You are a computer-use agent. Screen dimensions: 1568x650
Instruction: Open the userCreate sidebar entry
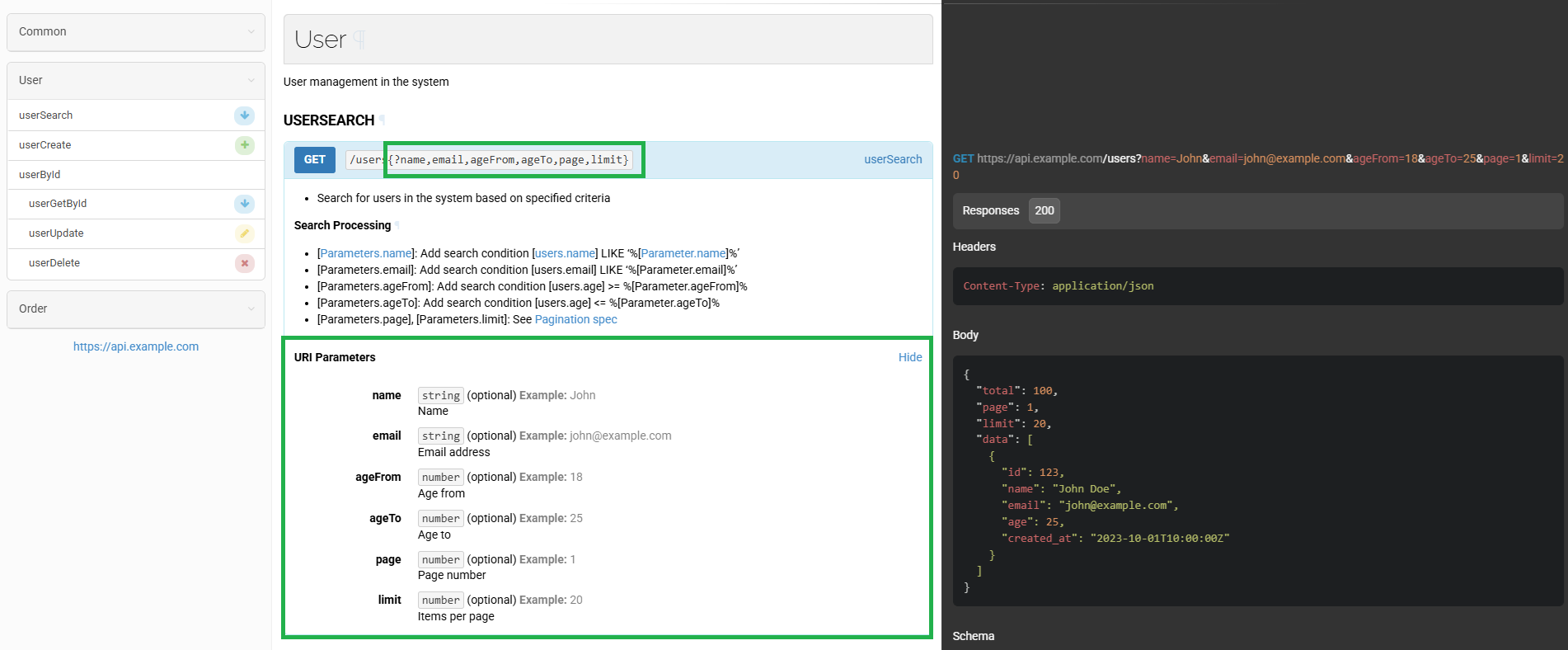point(45,145)
